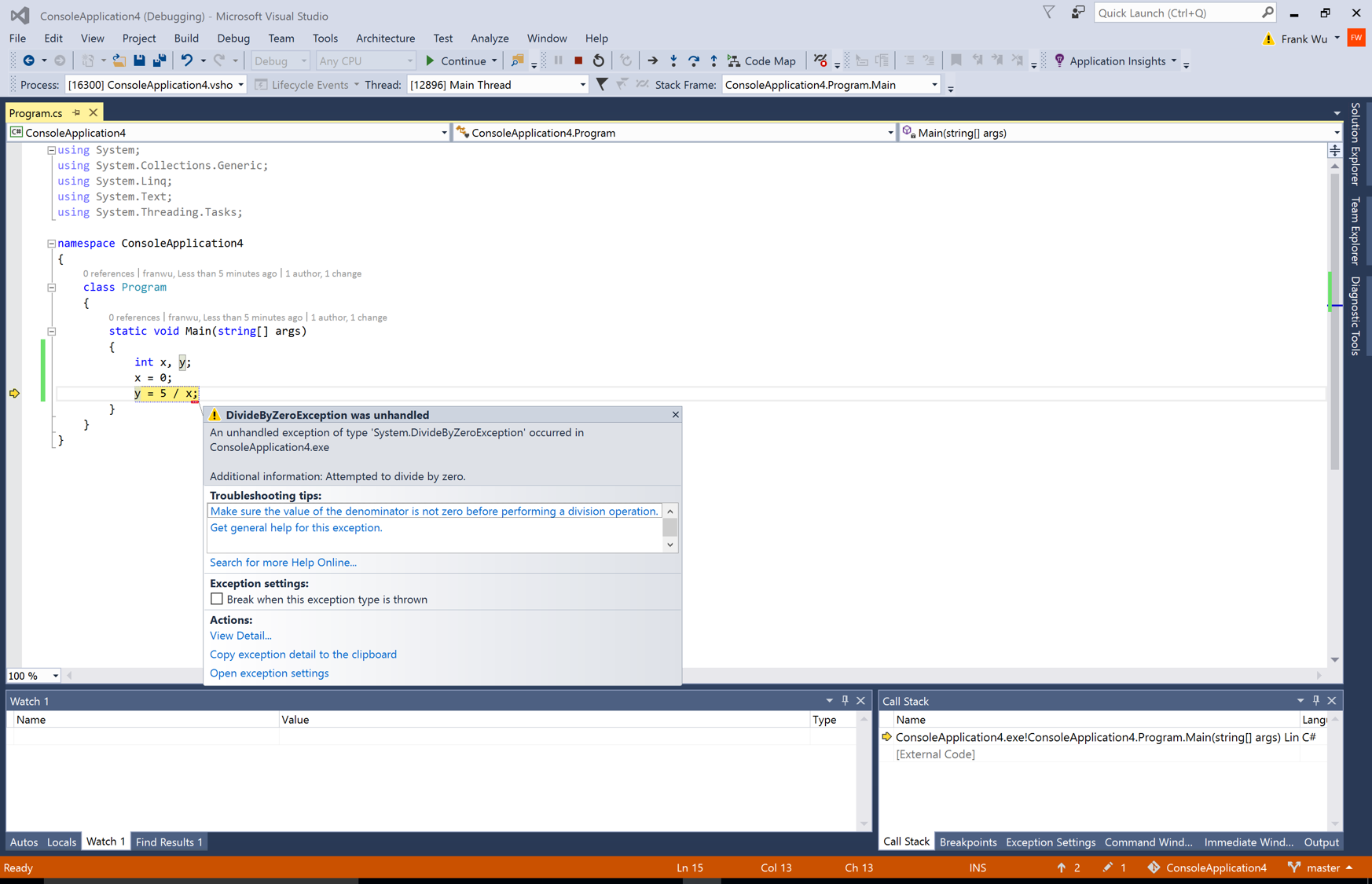The image size is (1372, 884).
Task: Open the Architecture menu
Action: pos(385,38)
